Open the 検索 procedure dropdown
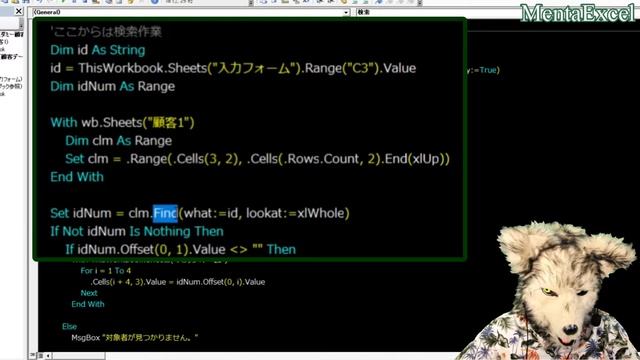640x360 pixels. click(x=498, y=12)
